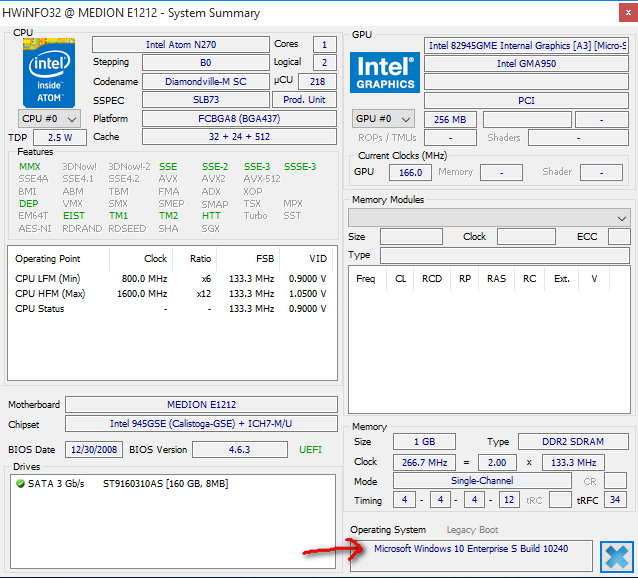Click the Intel Inside Atom CPU logo
638x578 pixels.
point(49,73)
